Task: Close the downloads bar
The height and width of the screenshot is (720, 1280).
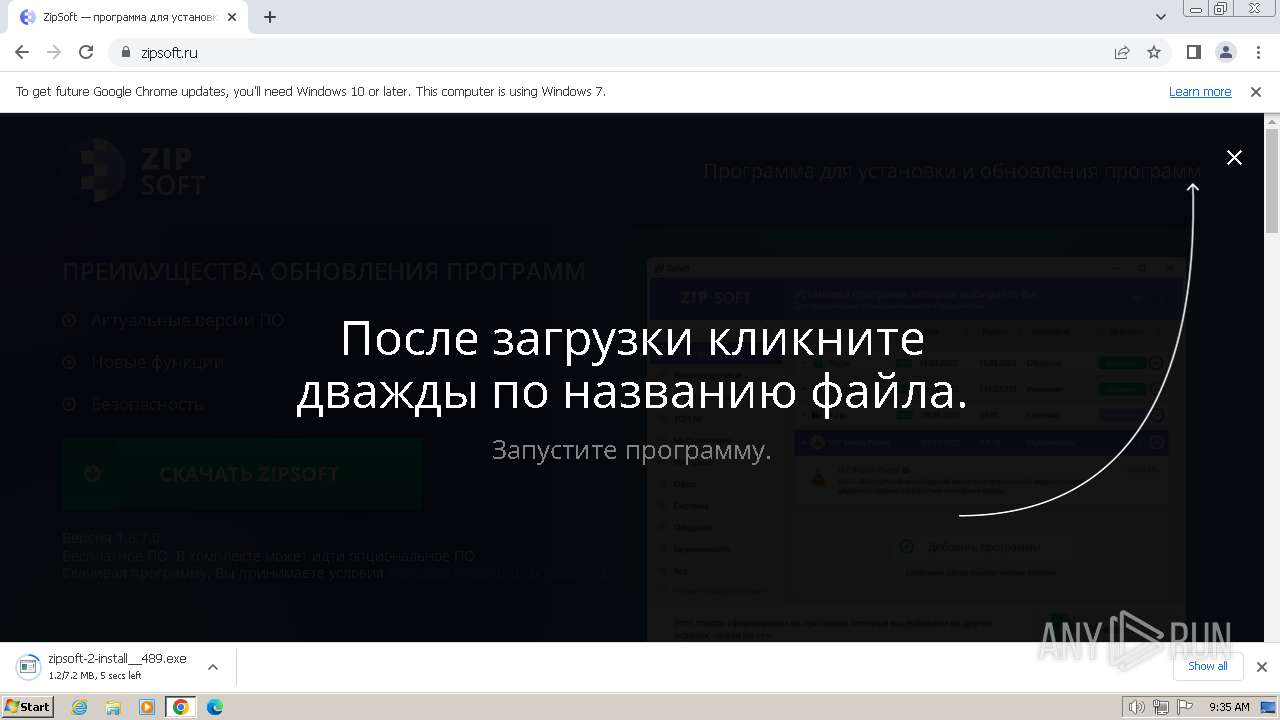Action: 1262,667
